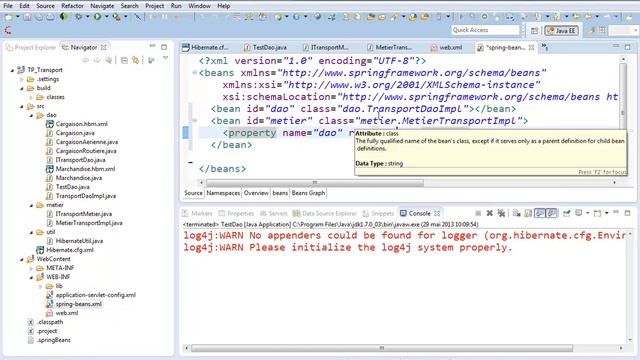This screenshot has height=360, width=640.
Task: Click the Pin Console icon
Action: pyautogui.click(x=567, y=213)
